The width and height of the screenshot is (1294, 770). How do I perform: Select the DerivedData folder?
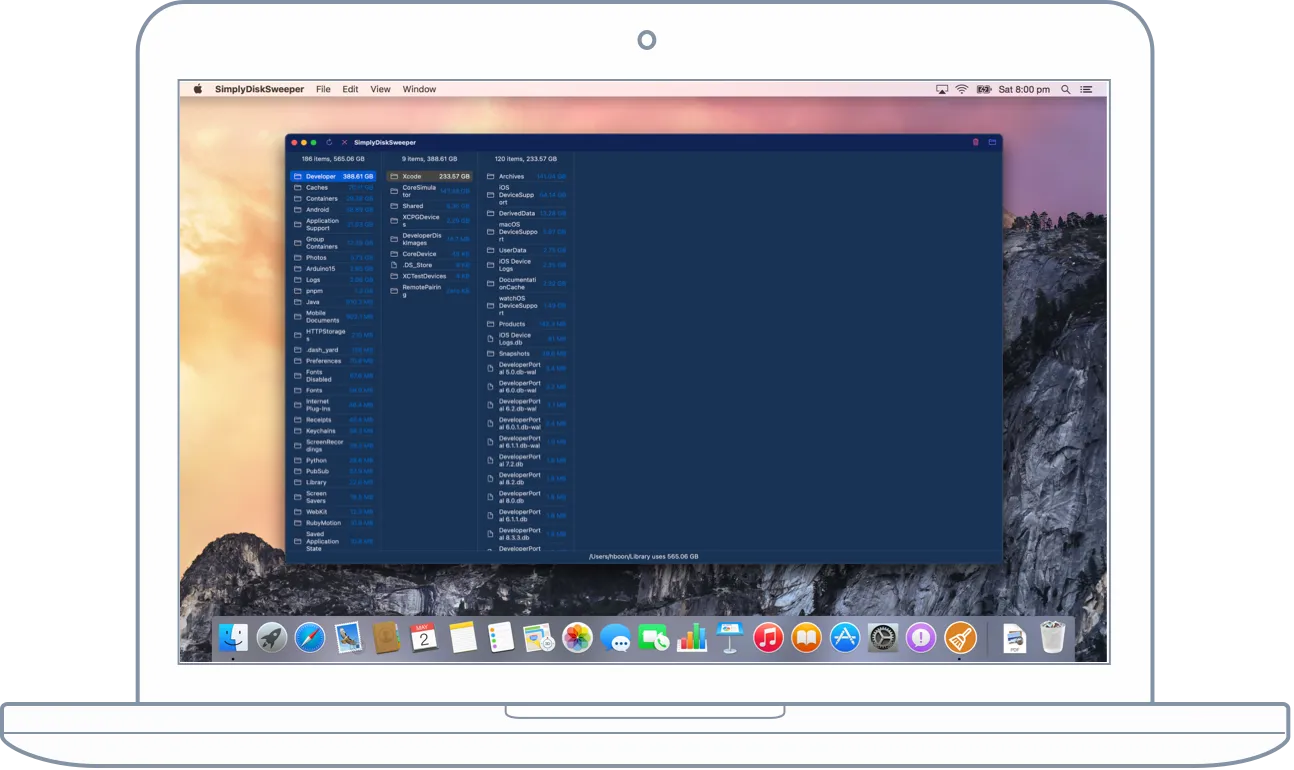527,213
